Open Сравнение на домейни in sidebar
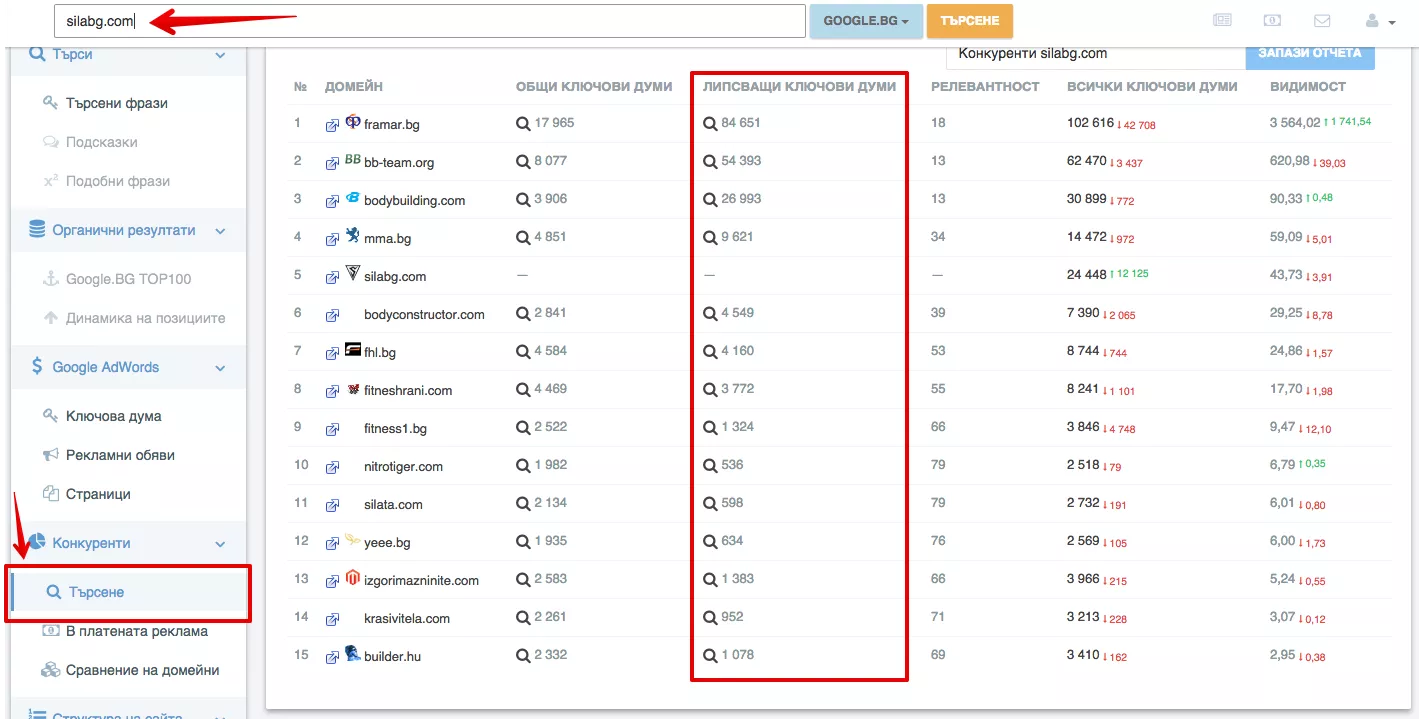The height and width of the screenshot is (719, 1419). [x=142, y=670]
